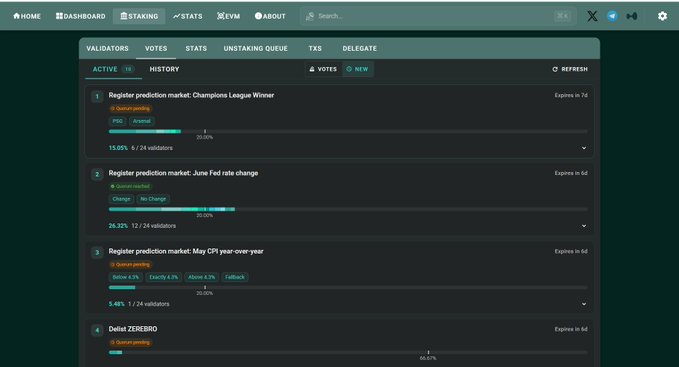
Task: Click the Champions League Winner progress bar
Action: click(348, 131)
